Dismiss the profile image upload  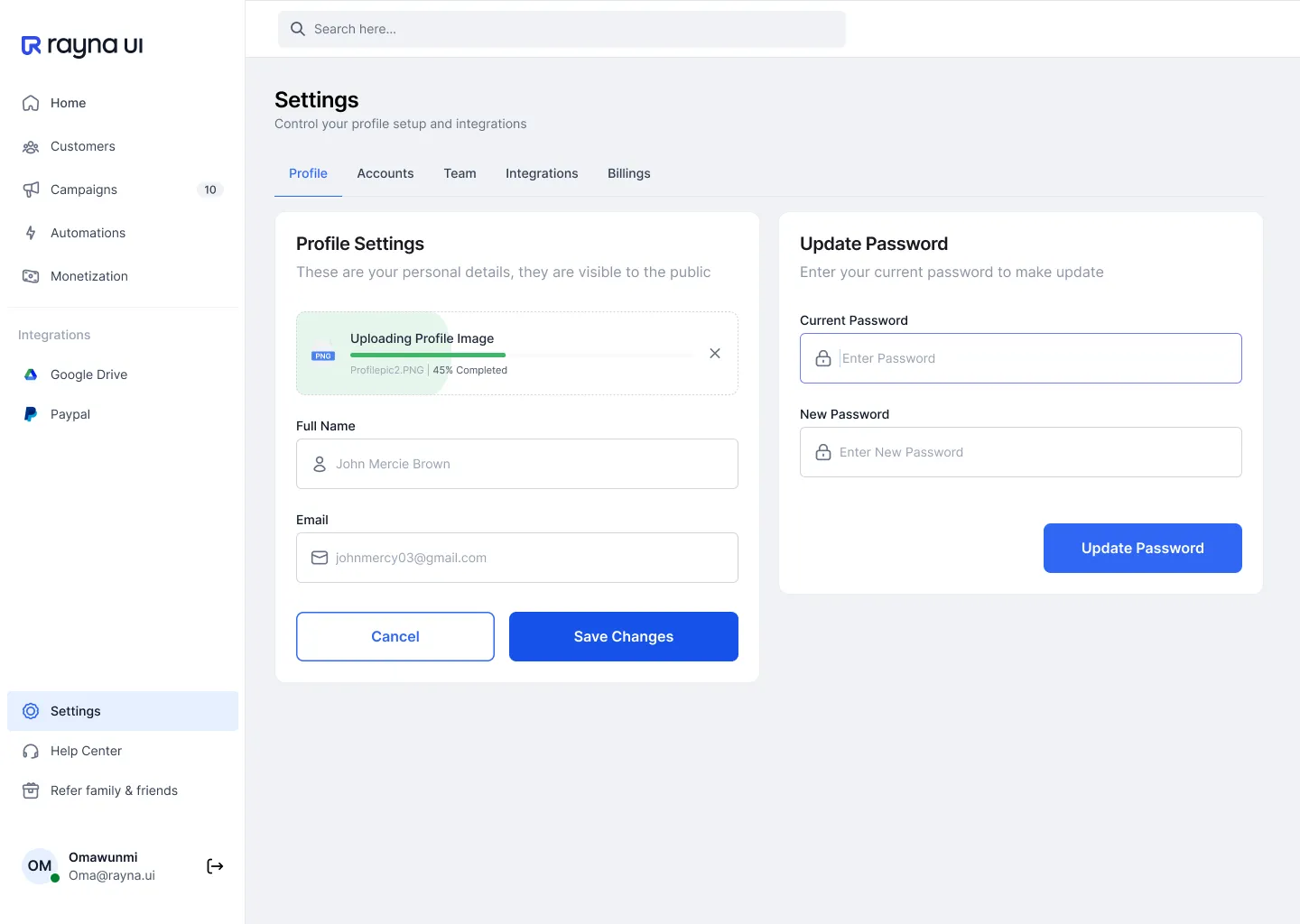[714, 353]
